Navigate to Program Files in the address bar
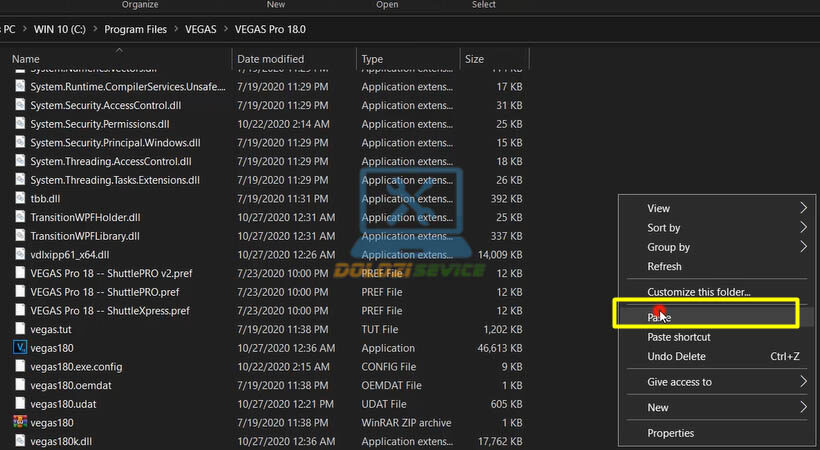This screenshot has height=450, width=820. coord(135,29)
